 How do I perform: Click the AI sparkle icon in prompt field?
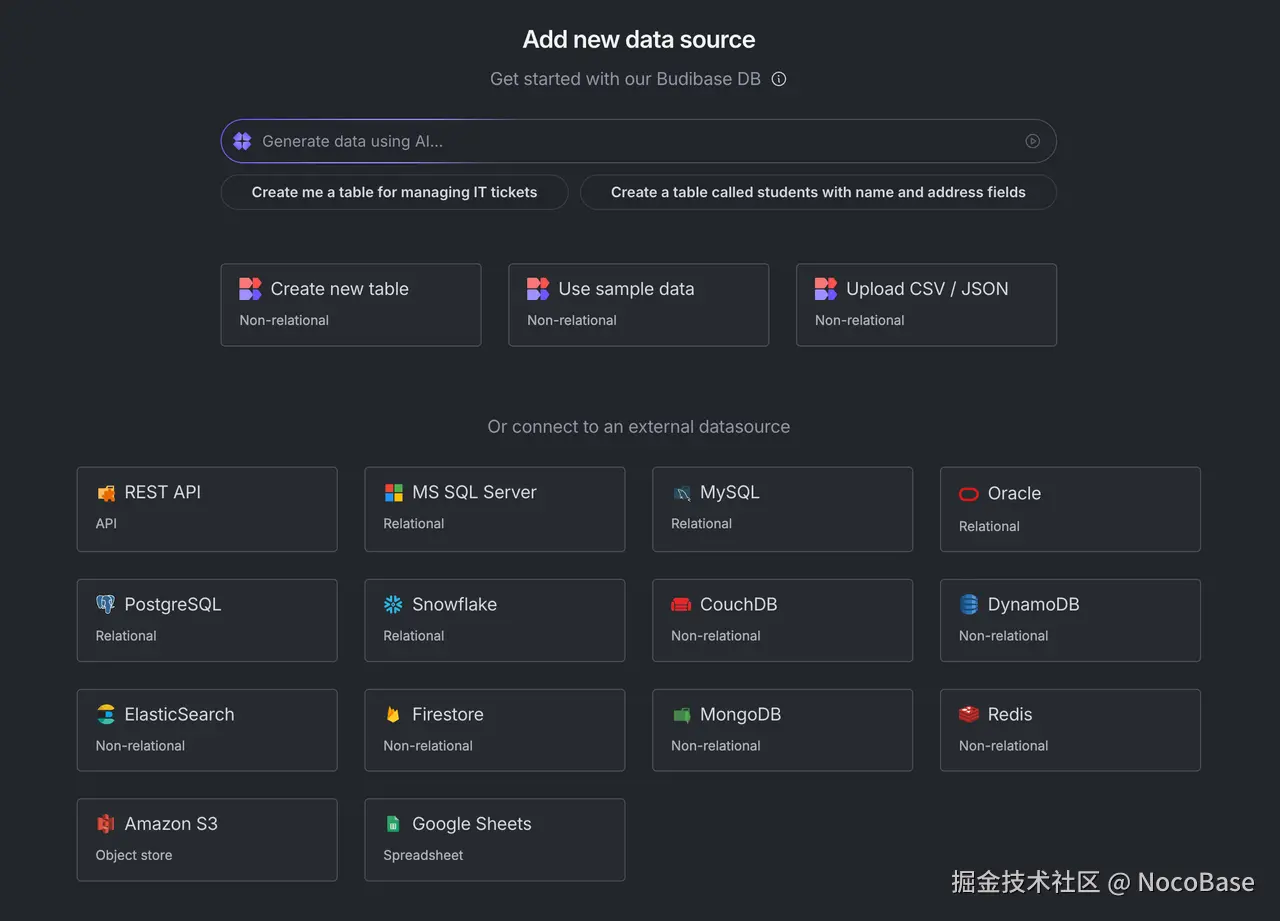point(242,141)
